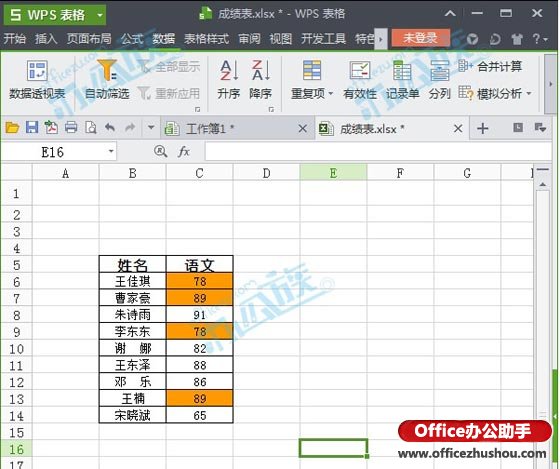Click the Name Box showing E16
Screen dimensions: 560x469
(54, 152)
